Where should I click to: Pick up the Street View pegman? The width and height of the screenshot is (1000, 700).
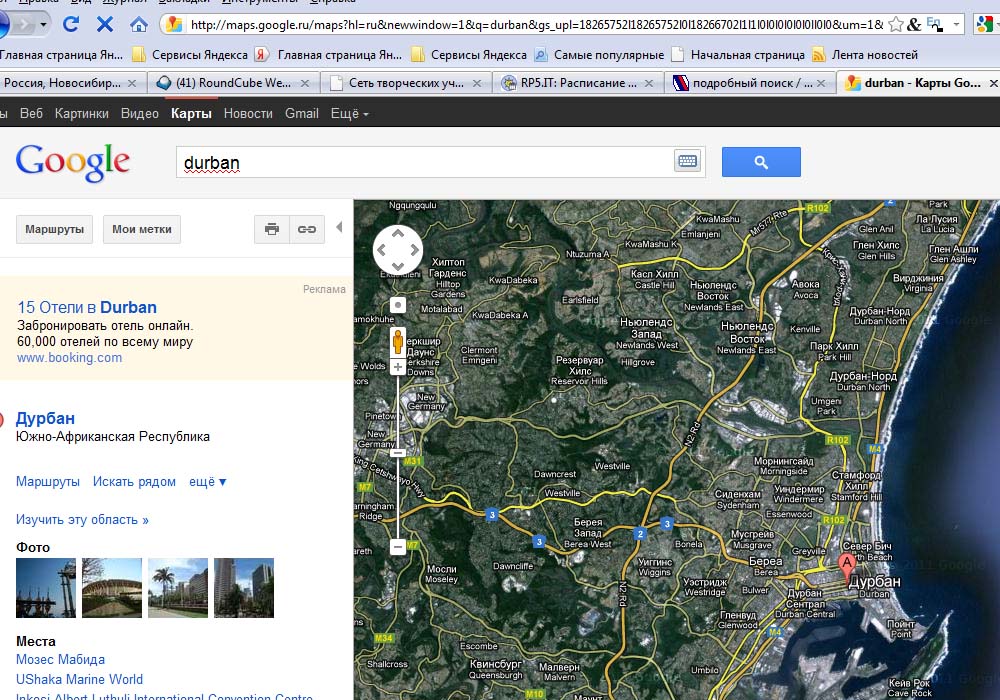tap(398, 342)
